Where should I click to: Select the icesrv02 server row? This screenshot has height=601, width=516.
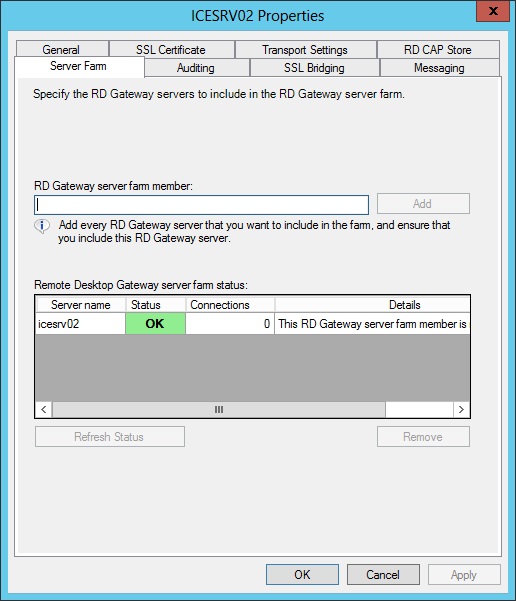point(253,324)
